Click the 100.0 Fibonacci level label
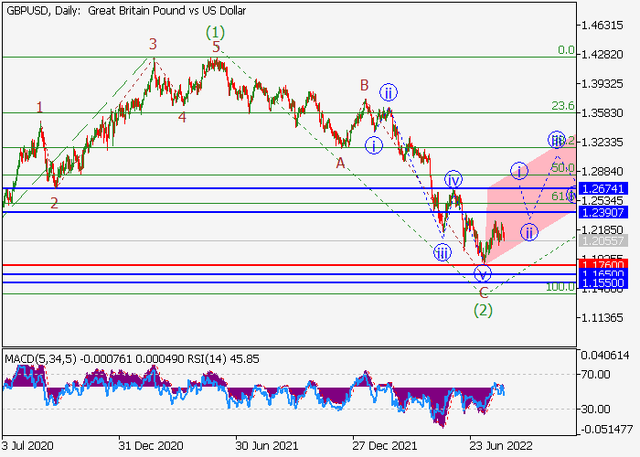 click(559, 287)
